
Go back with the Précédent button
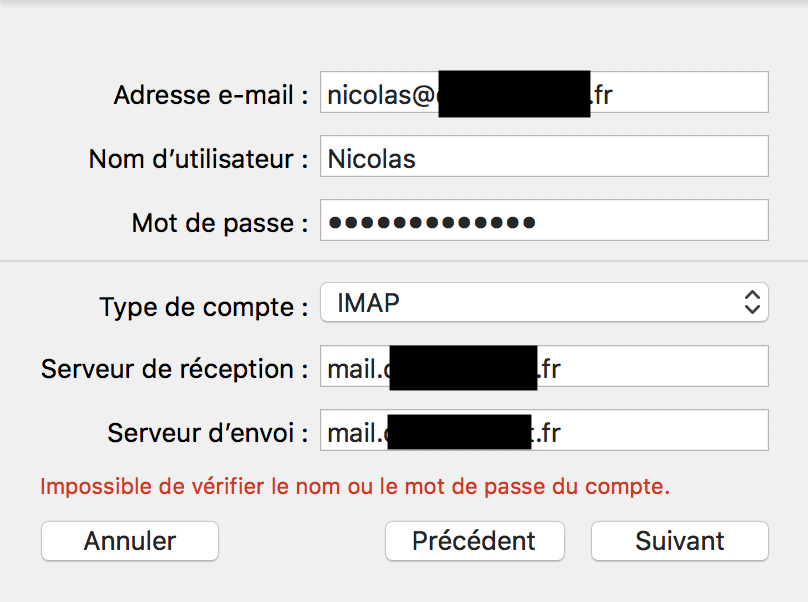[474, 541]
